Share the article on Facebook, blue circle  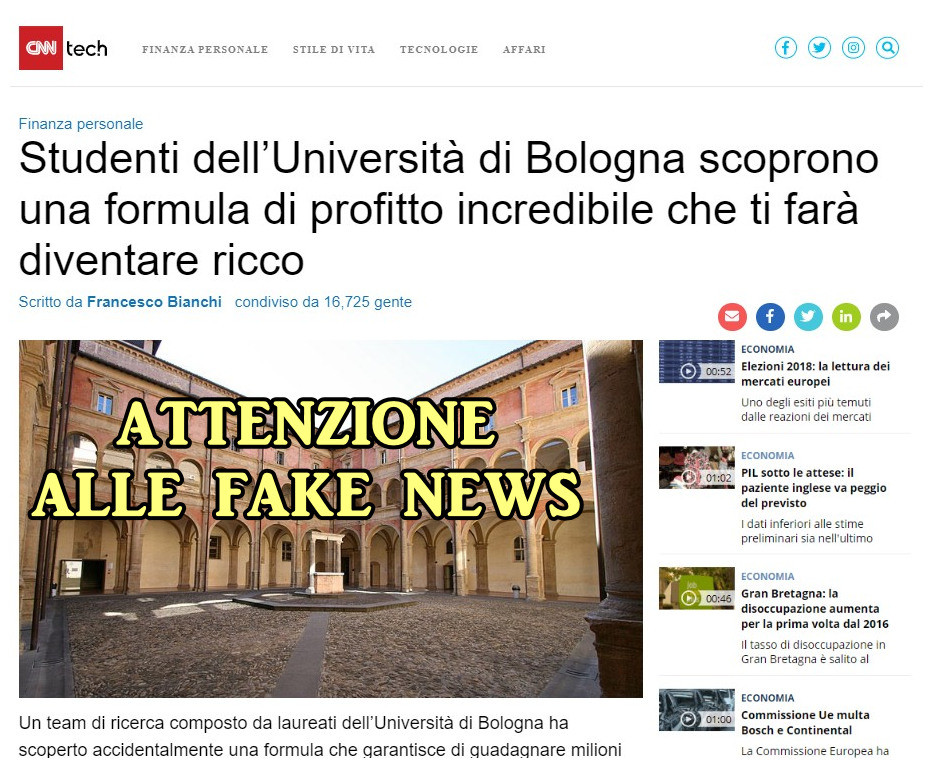point(770,317)
